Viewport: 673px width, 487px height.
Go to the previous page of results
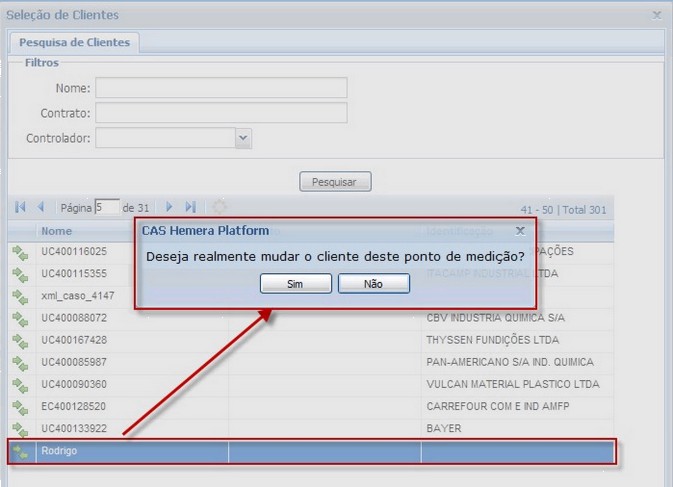[x=41, y=207]
